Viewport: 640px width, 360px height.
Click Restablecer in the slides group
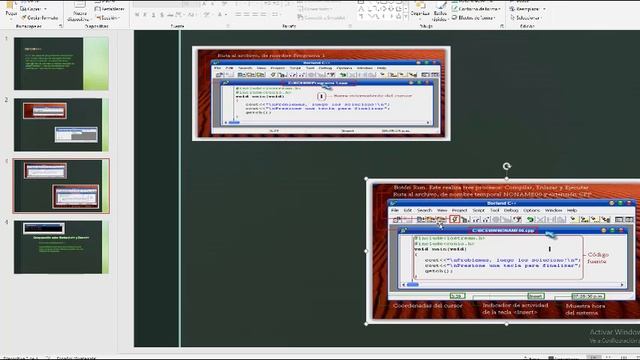pos(109,9)
